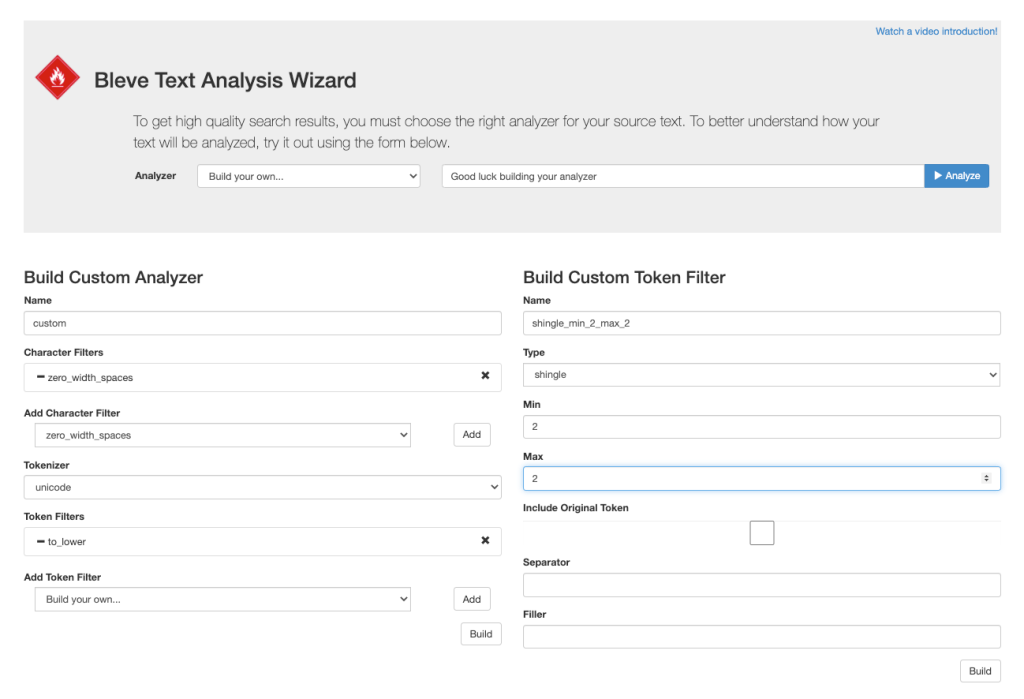
Task: Focus the analyzer sample text field
Action: pos(682,176)
